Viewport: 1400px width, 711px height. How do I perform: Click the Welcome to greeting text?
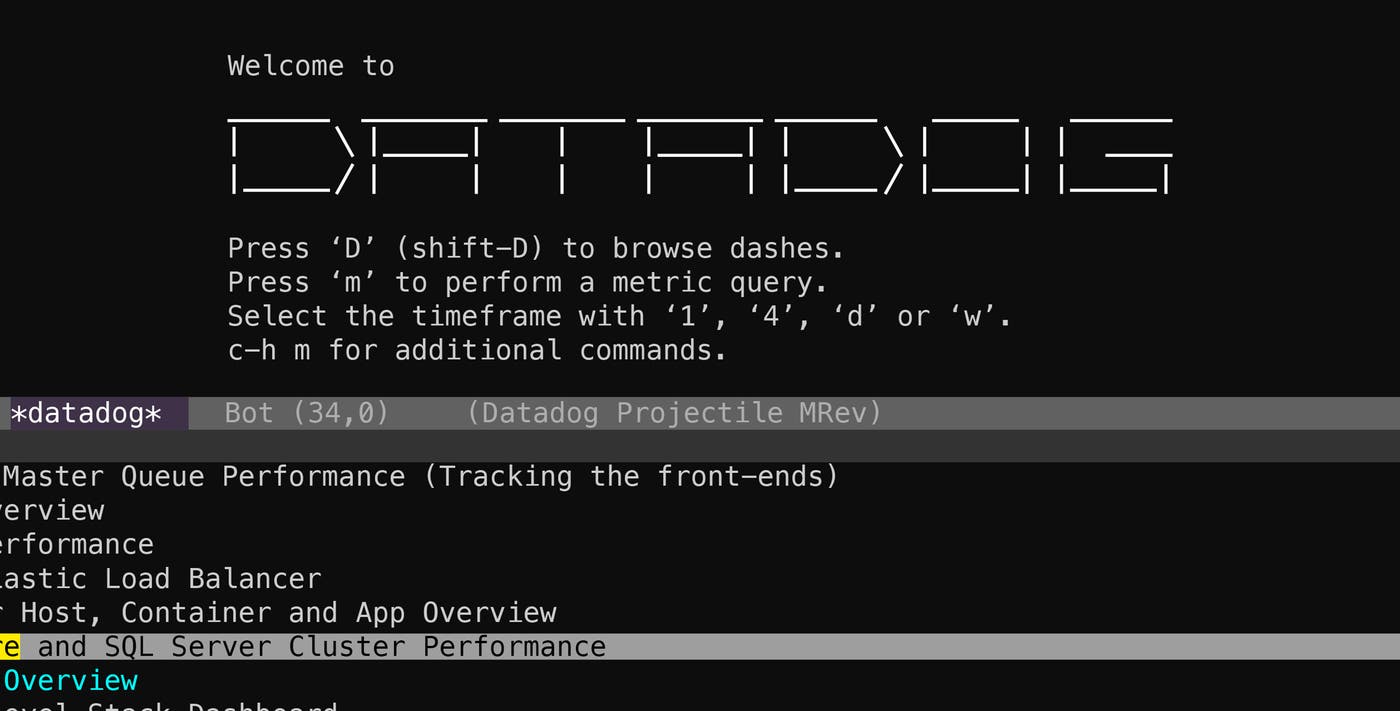tap(310, 66)
